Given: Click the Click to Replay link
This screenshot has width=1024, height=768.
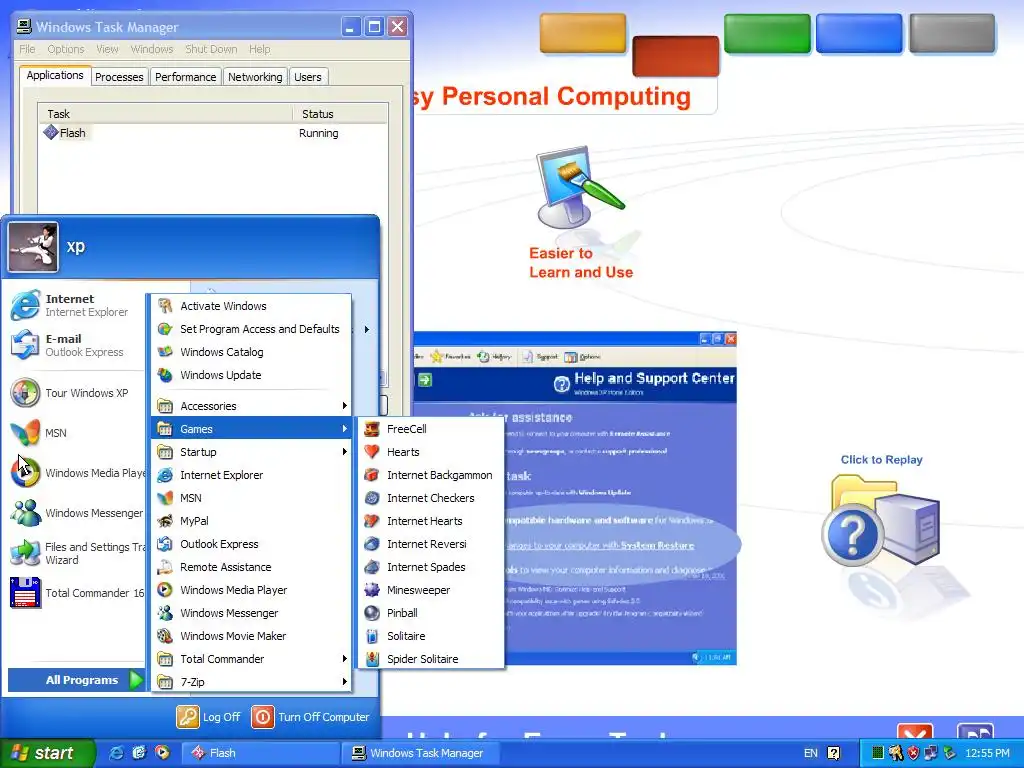Looking at the screenshot, I should click(x=882, y=460).
